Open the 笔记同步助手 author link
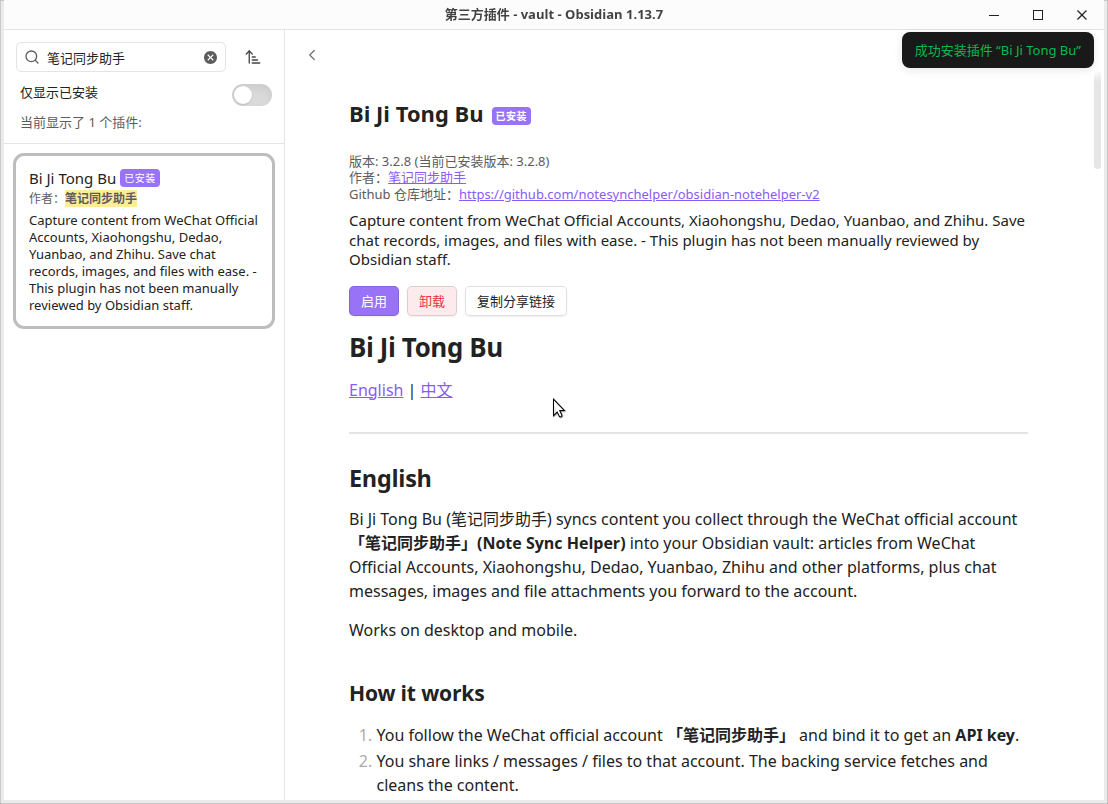1108x804 pixels. click(427, 178)
